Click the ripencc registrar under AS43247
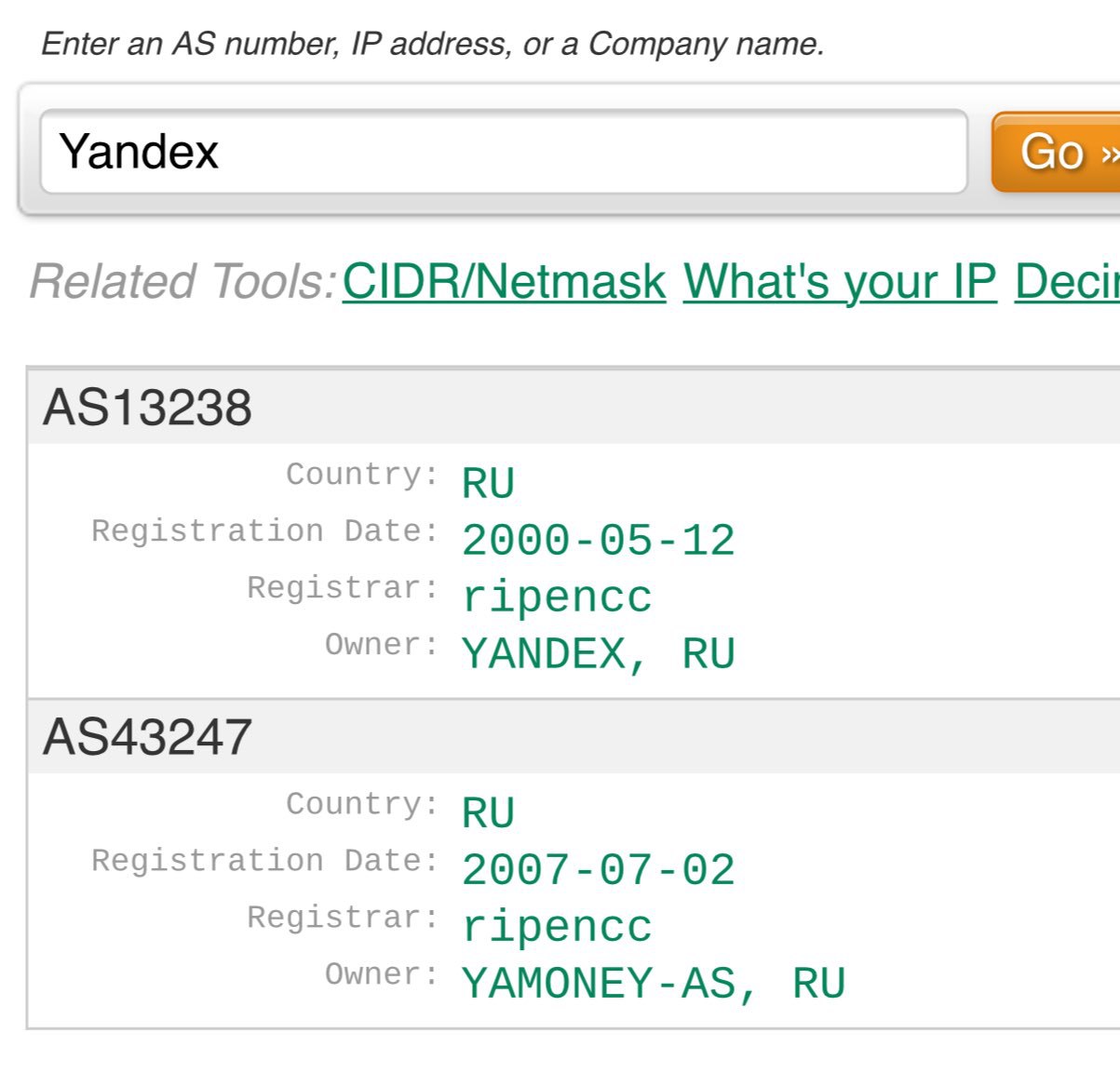Viewport: 1120px width, 1073px height. point(557,927)
